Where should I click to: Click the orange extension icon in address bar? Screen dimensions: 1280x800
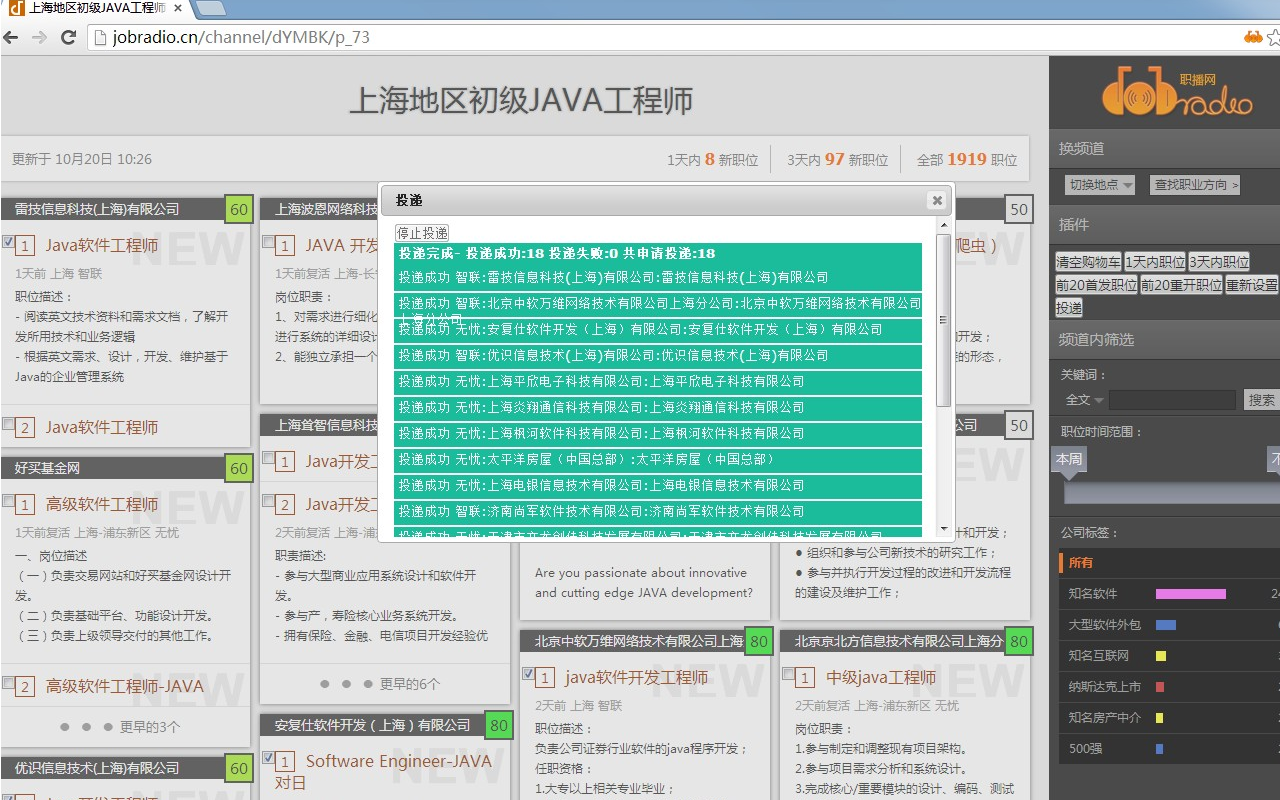pyautogui.click(x=1252, y=38)
